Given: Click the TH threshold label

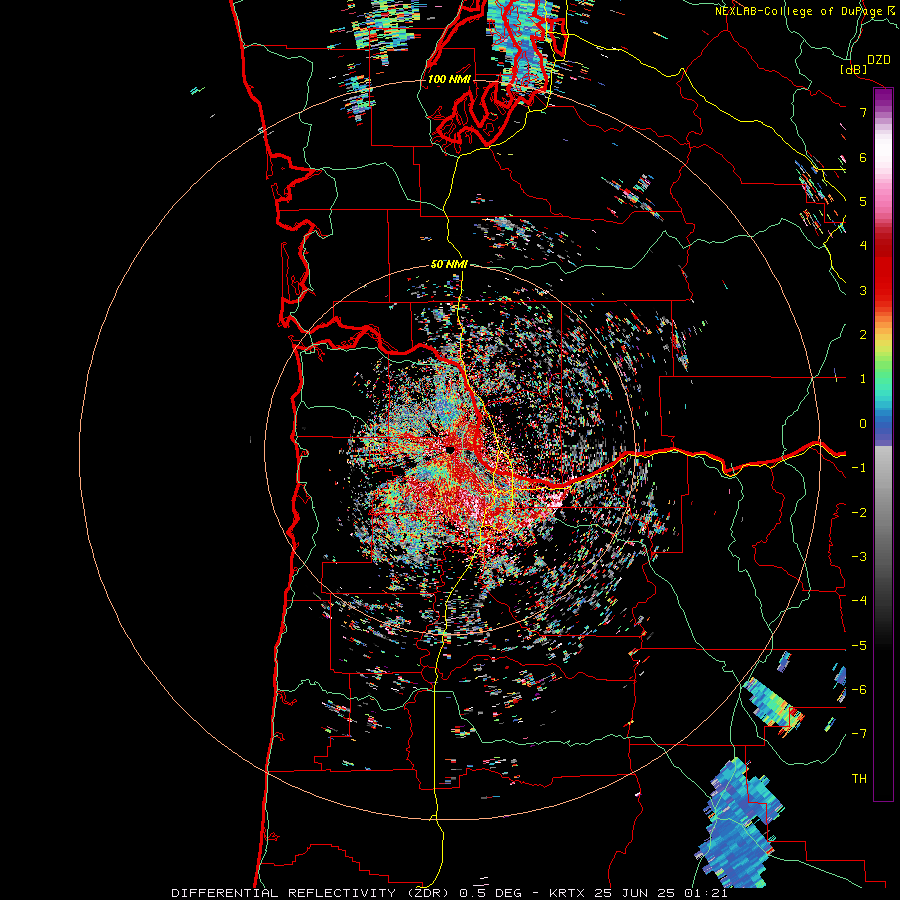Looking at the screenshot, I should 859,779.
